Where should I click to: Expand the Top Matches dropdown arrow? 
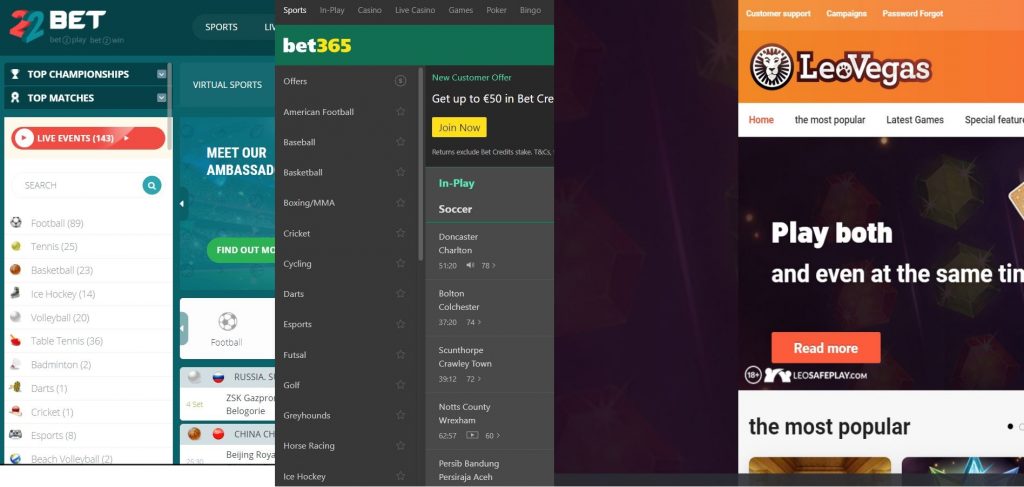(161, 98)
